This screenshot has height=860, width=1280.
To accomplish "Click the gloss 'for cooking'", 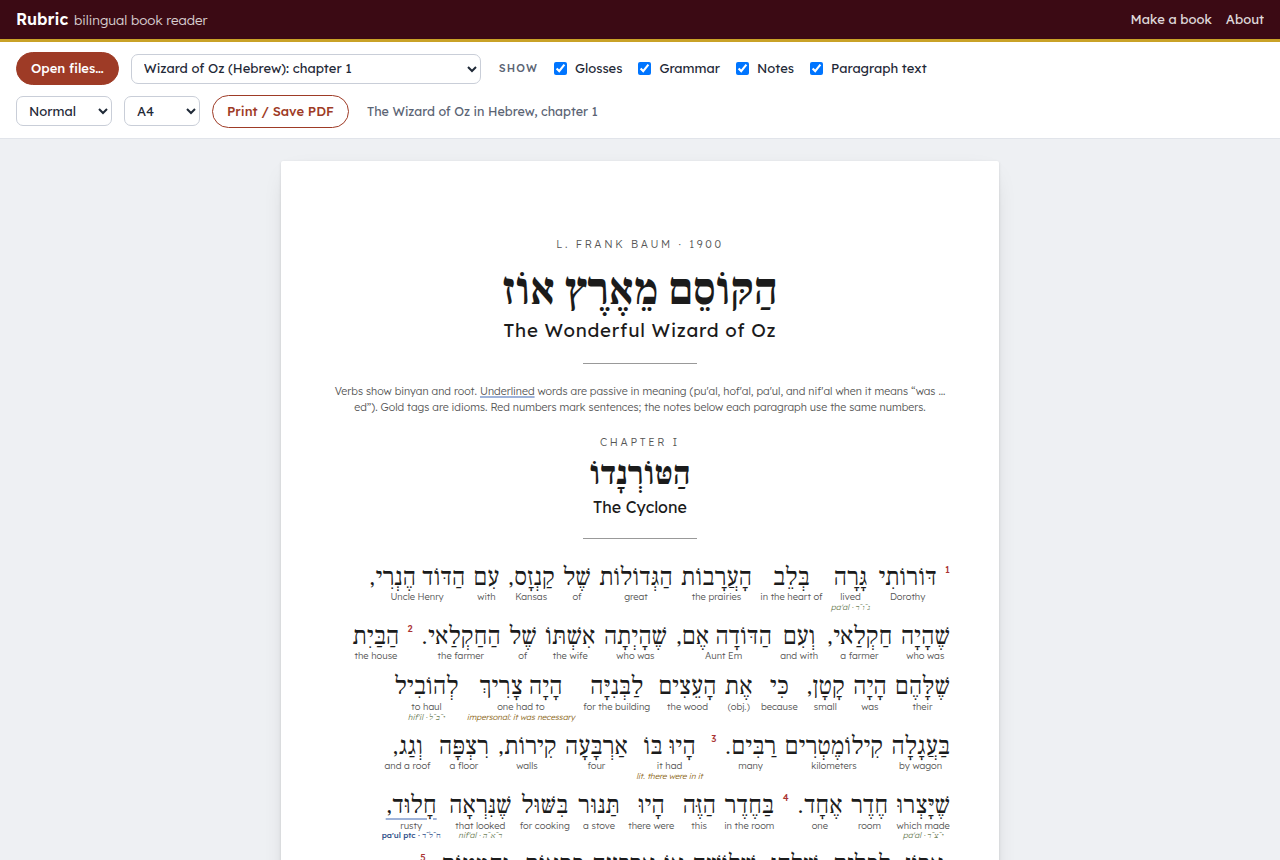I will click(545, 826).
